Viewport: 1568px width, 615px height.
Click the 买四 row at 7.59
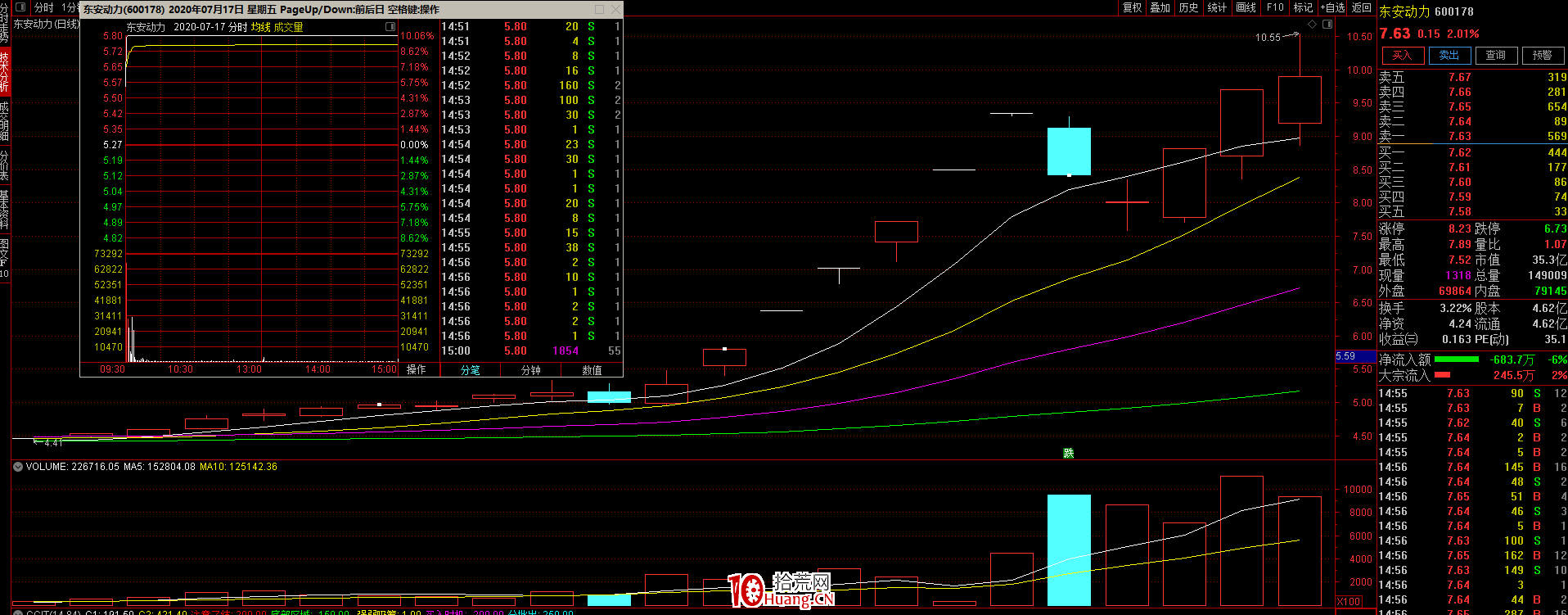pyautogui.click(x=1472, y=197)
